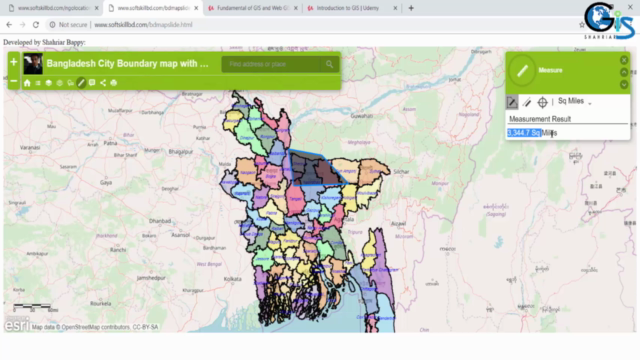
Task: Switch to Introduction to GIS Udemy tab
Action: pyautogui.click(x=349, y=8)
